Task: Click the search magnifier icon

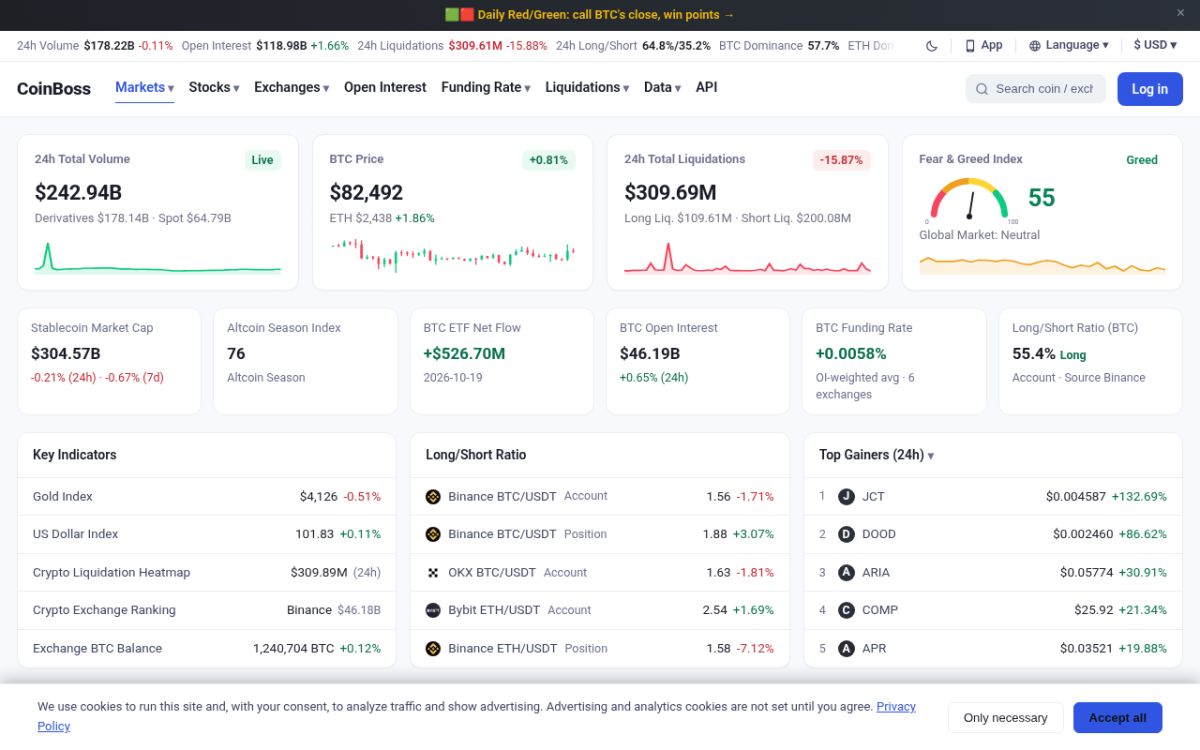Action: point(982,89)
